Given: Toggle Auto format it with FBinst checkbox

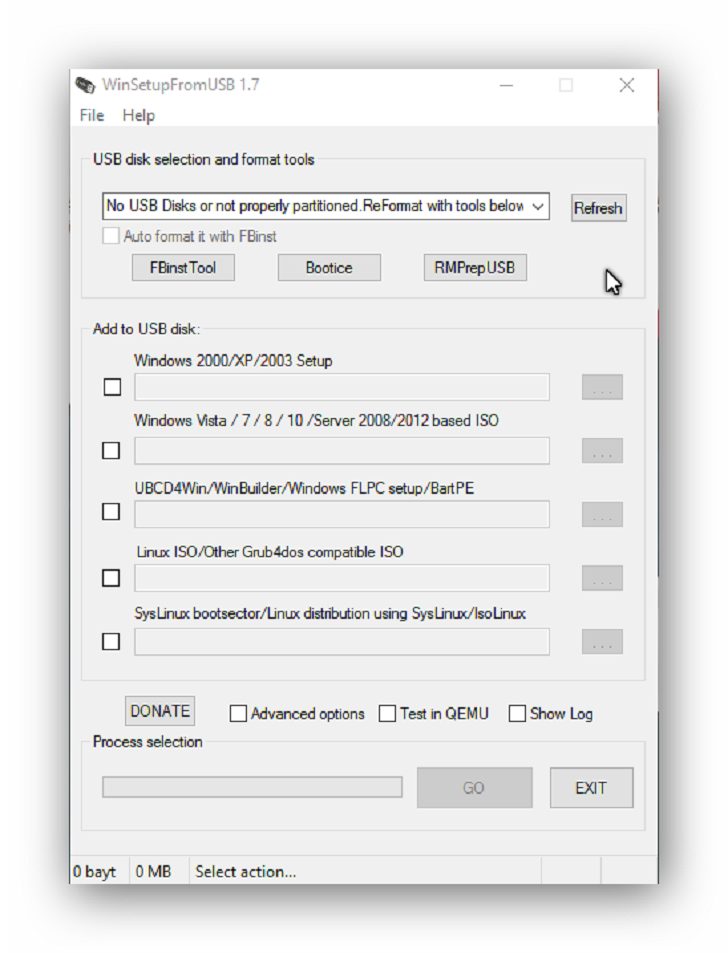Looking at the screenshot, I should coord(111,236).
